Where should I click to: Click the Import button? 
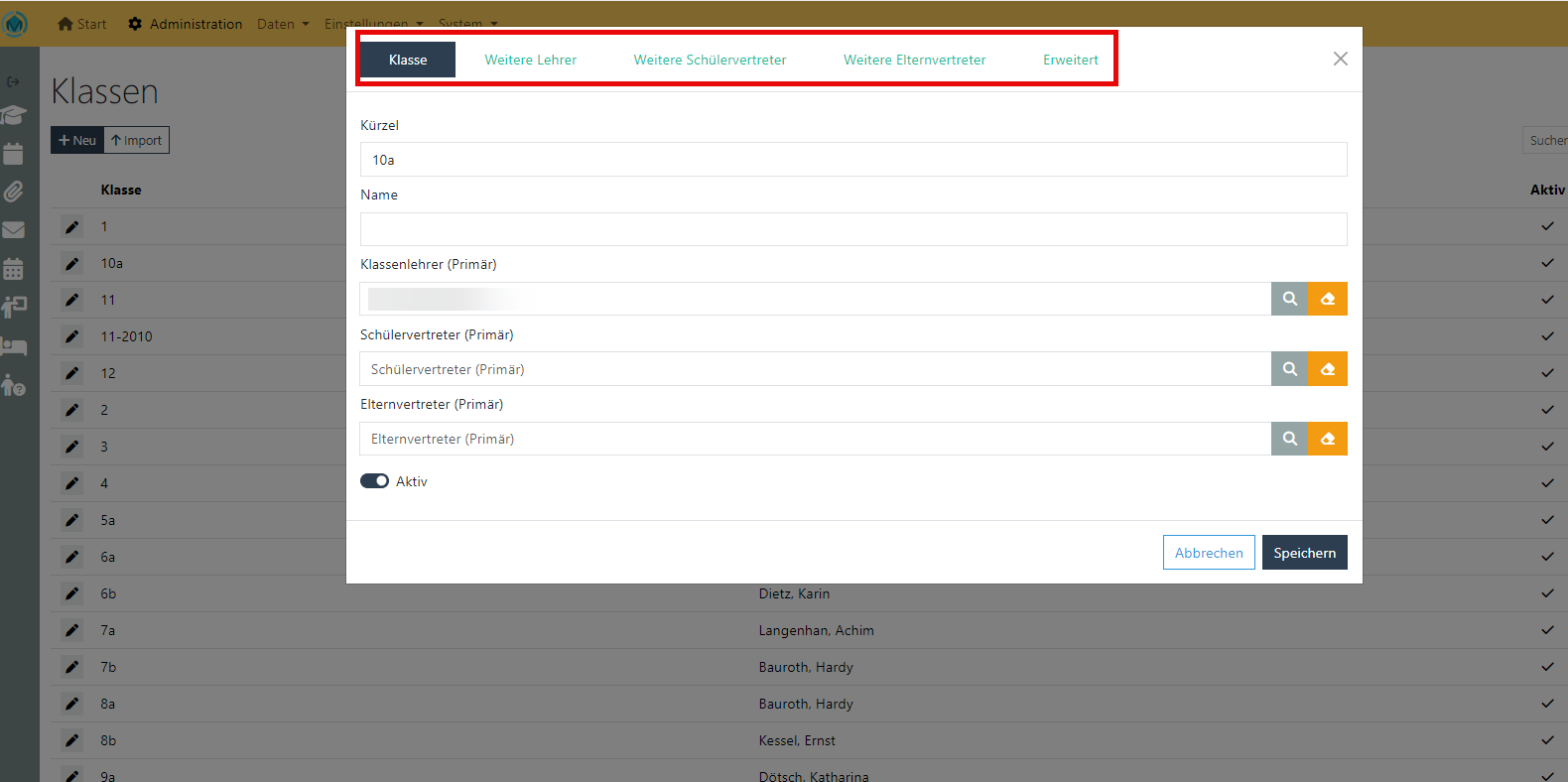click(137, 140)
